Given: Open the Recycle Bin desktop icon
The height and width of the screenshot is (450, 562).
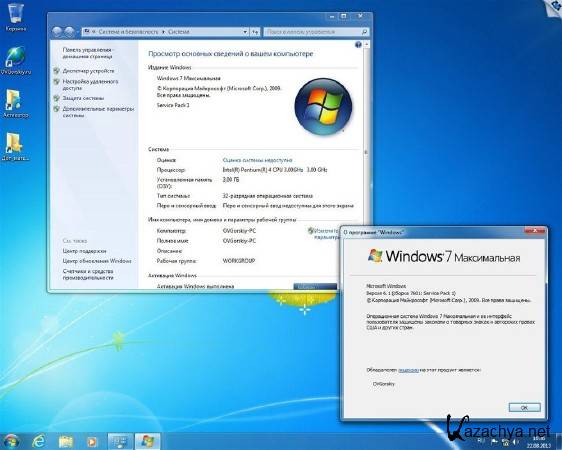Looking at the screenshot, I should coord(15,16).
